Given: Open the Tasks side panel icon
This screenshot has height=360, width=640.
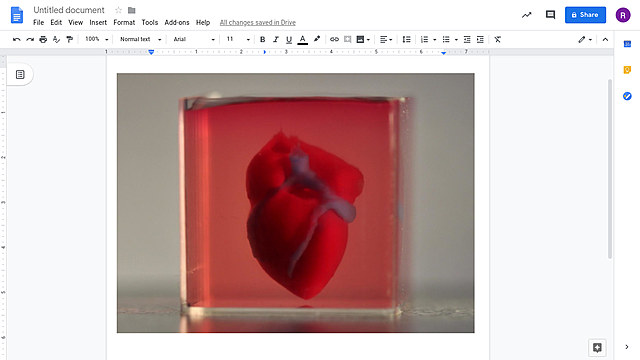Looking at the screenshot, I should click(627, 96).
